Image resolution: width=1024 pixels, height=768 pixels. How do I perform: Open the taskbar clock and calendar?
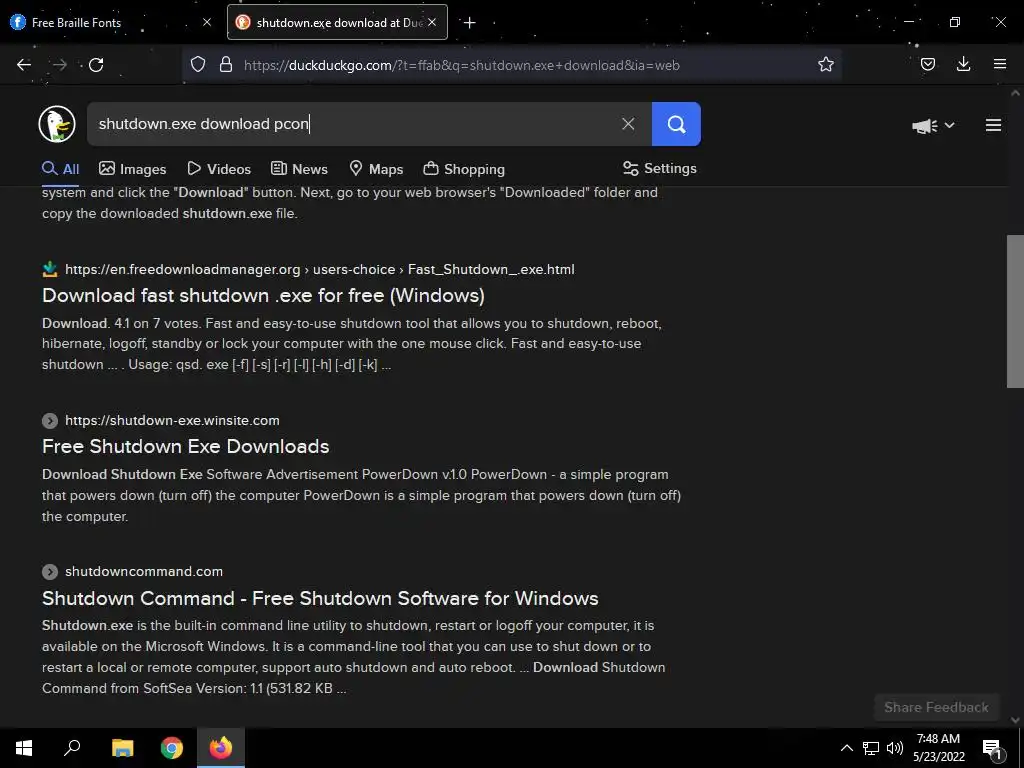[x=938, y=748]
